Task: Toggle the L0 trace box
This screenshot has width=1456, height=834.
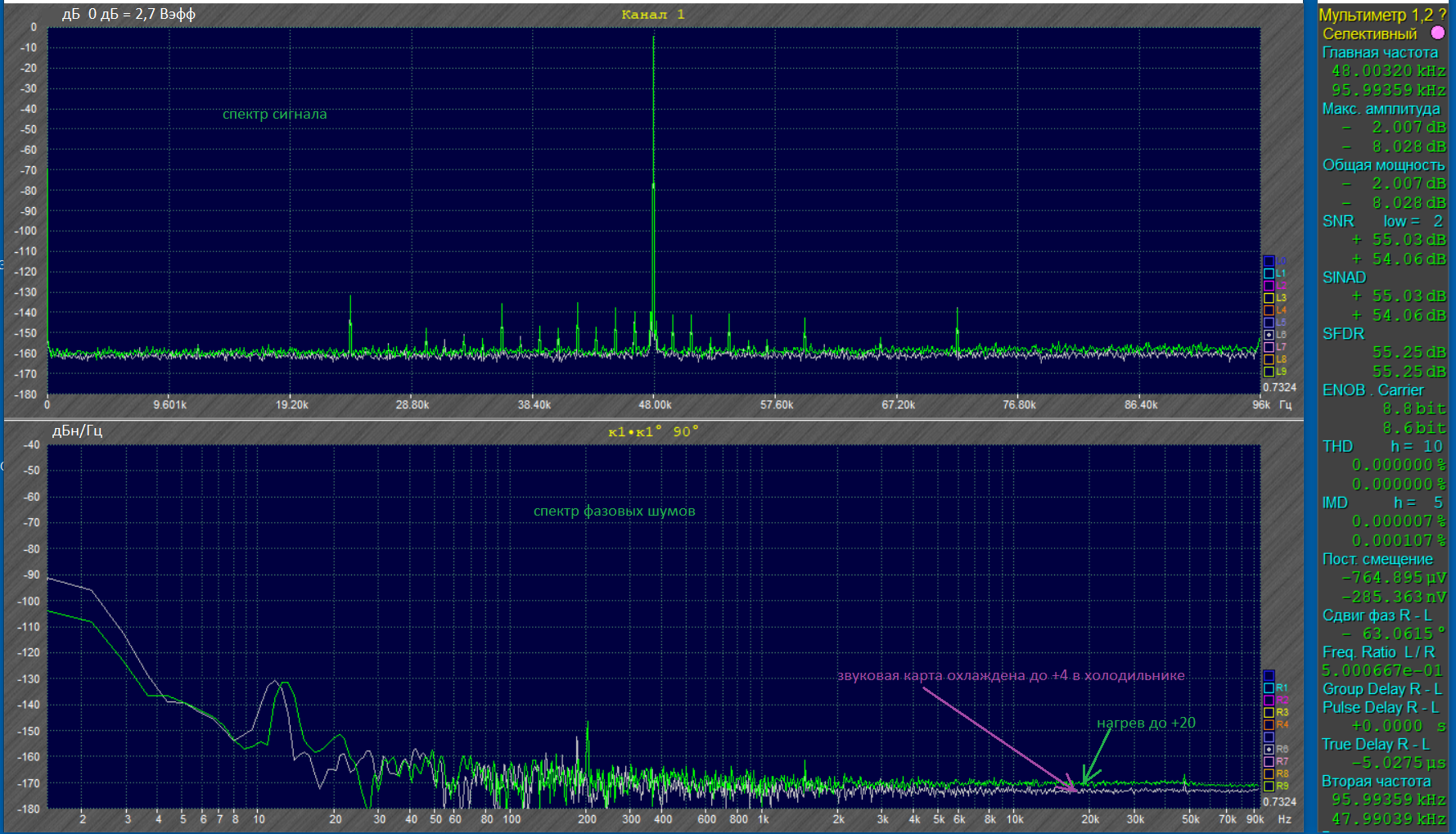Action: 1269,261
